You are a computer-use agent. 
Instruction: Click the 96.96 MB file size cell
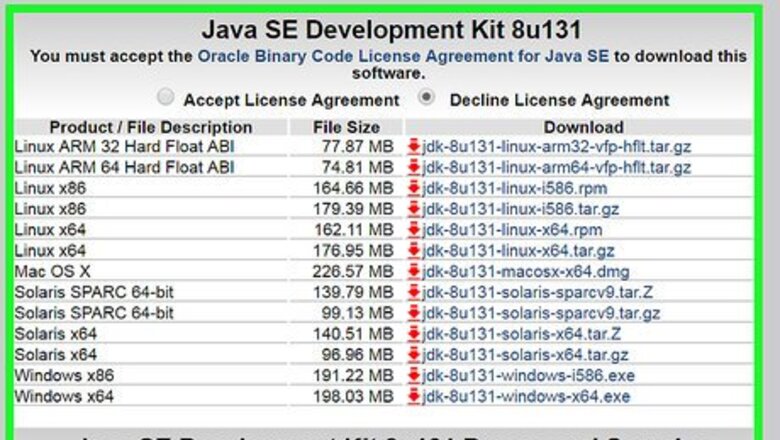tap(357, 355)
